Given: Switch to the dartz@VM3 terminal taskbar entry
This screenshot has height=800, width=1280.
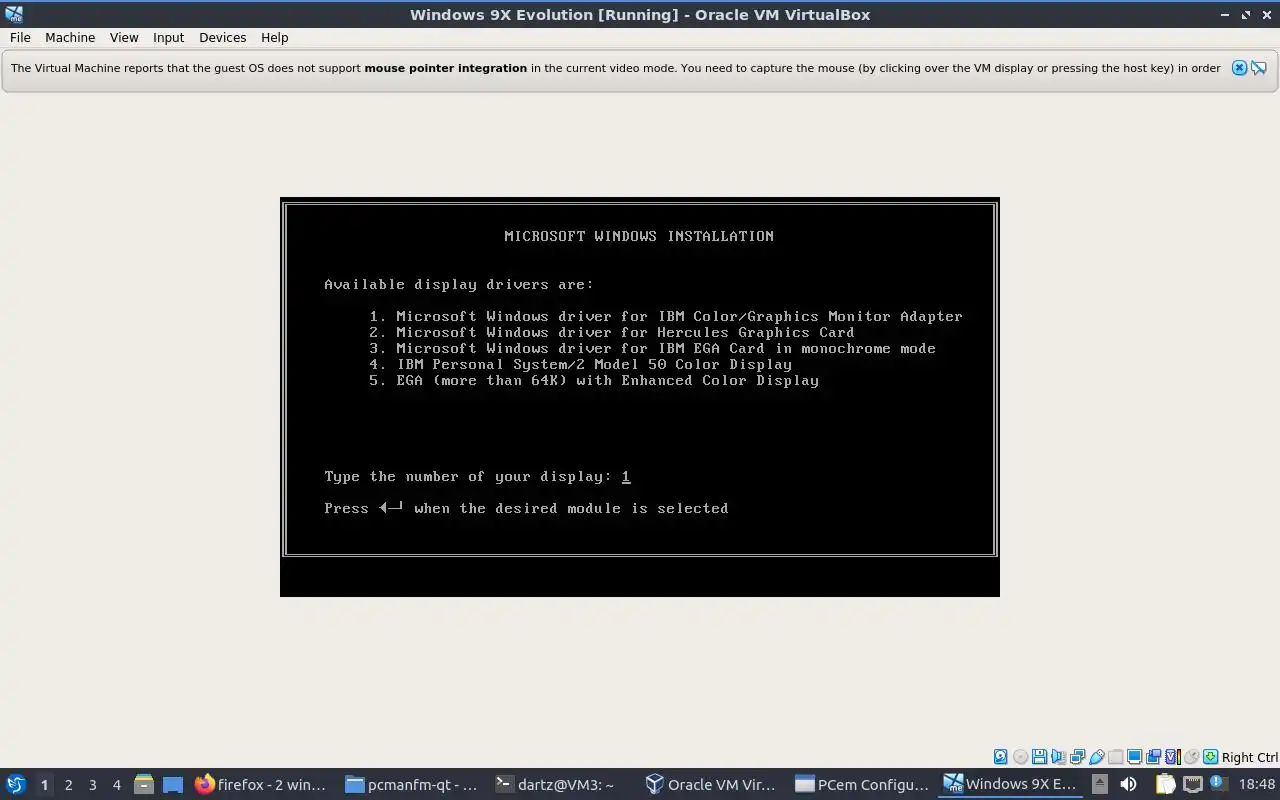Looking at the screenshot, I should click(562, 784).
